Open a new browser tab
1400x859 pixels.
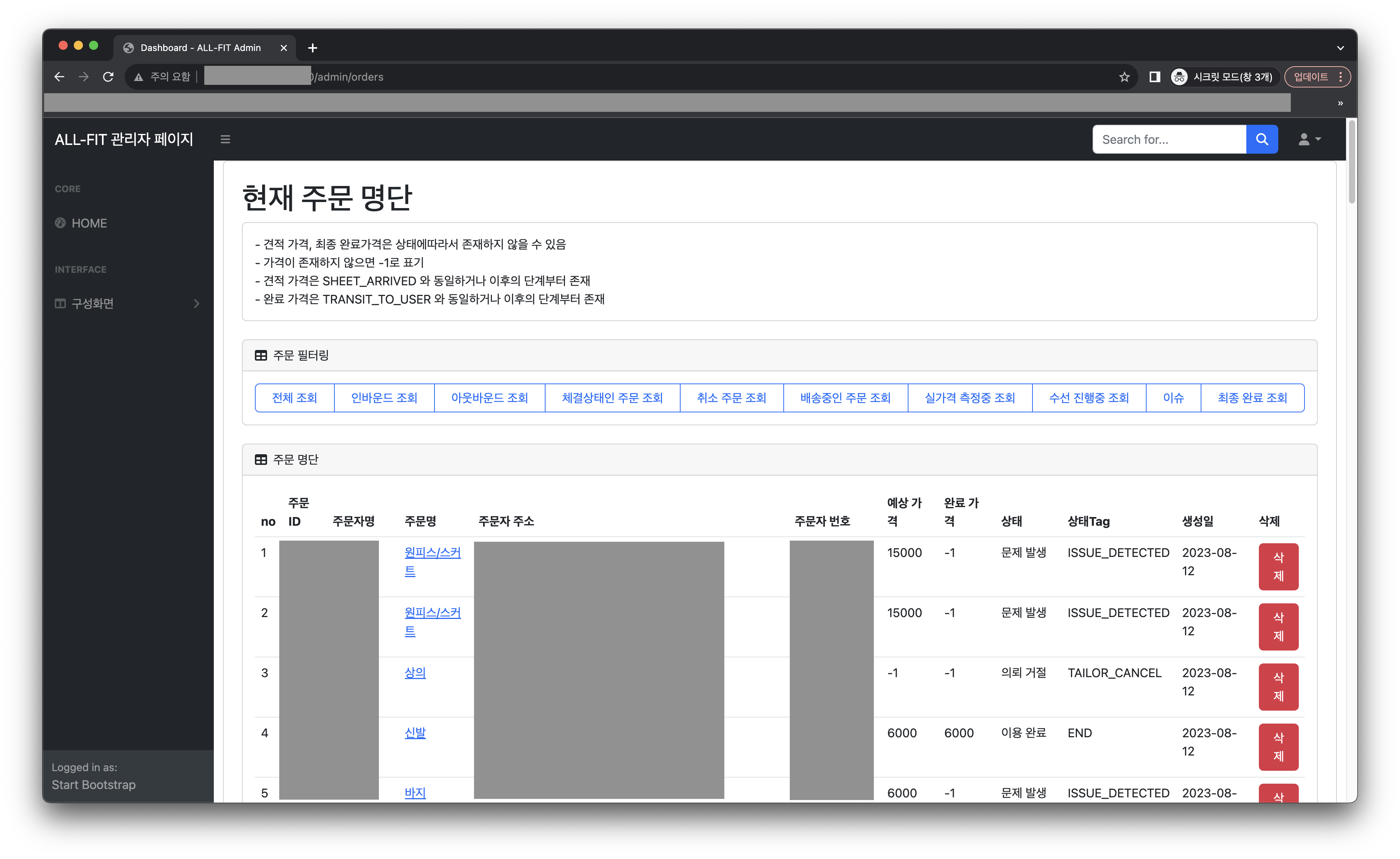(x=312, y=48)
